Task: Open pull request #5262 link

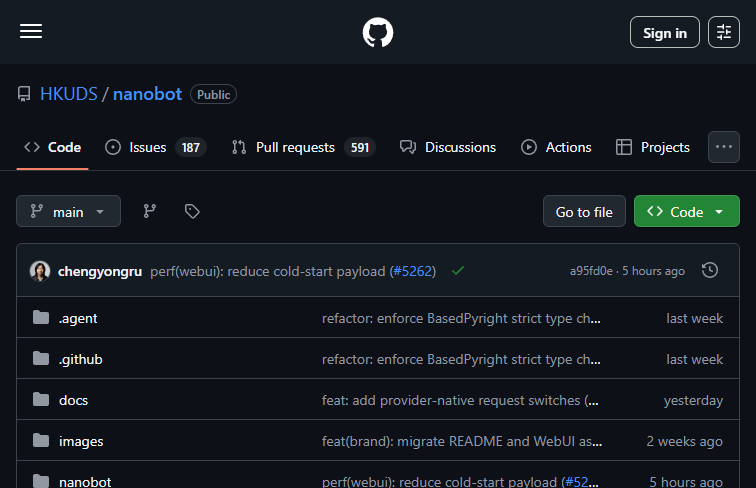Action: click(412, 271)
